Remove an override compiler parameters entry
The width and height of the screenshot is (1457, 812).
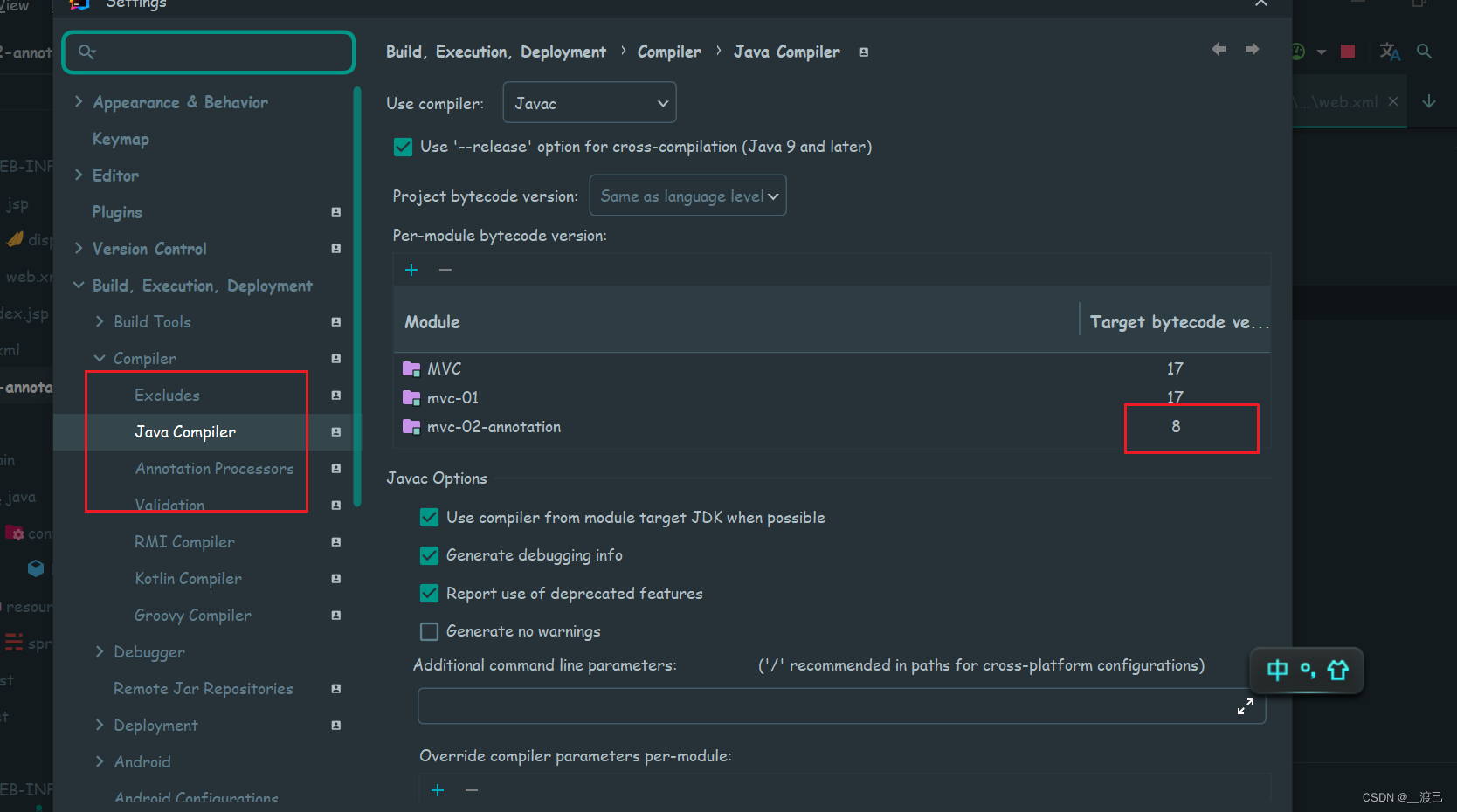[x=472, y=790]
